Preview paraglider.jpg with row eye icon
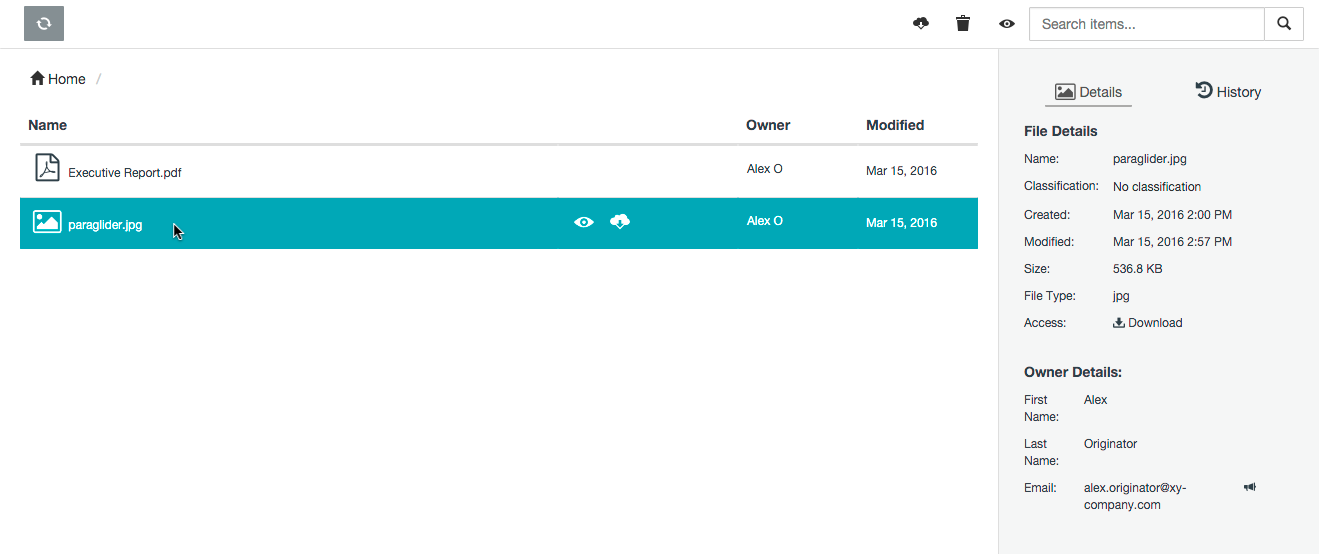 pyautogui.click(x=584, y=222)
